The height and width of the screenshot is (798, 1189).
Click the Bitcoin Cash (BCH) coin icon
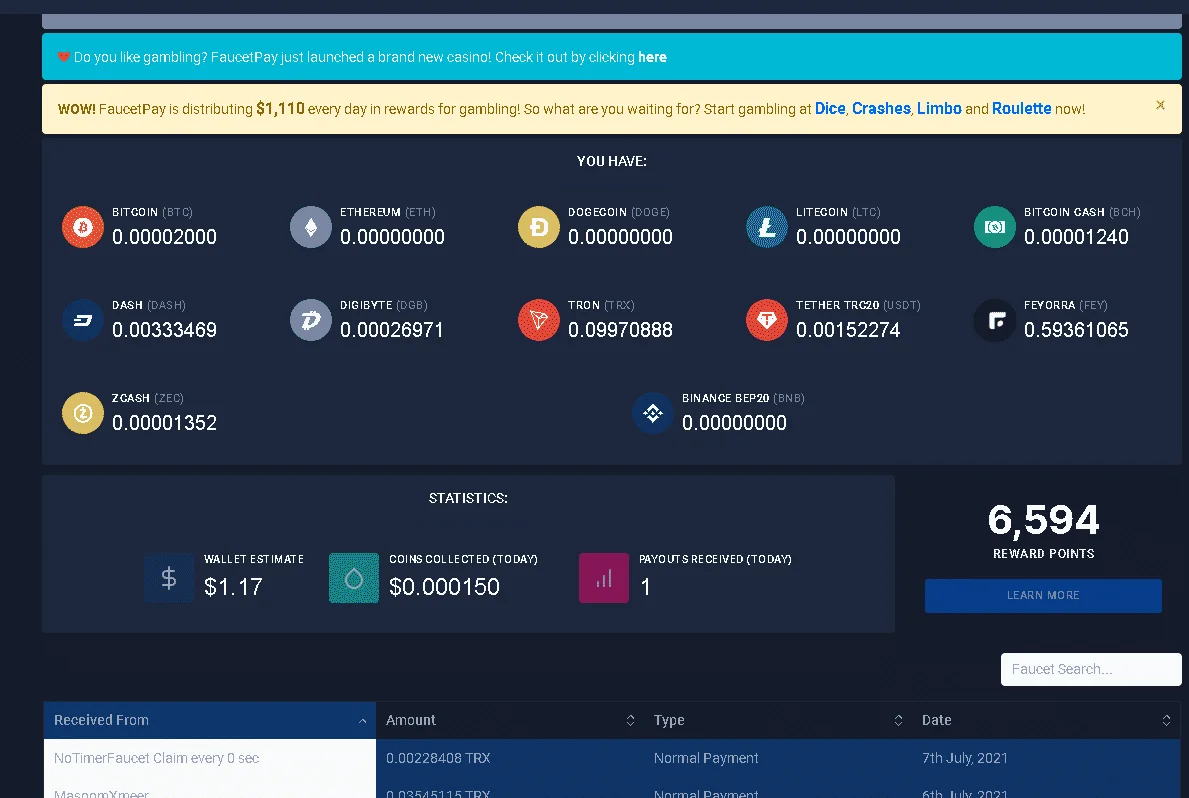995,227
